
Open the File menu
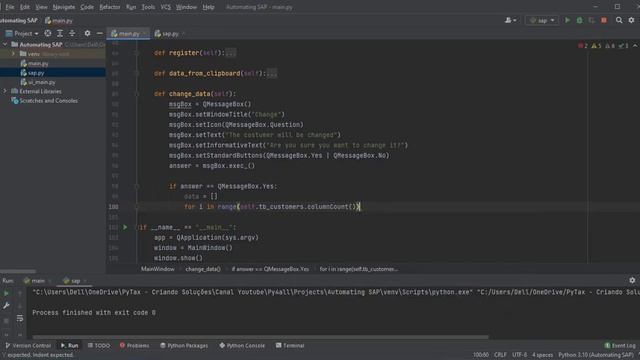[x=10, y=7]
